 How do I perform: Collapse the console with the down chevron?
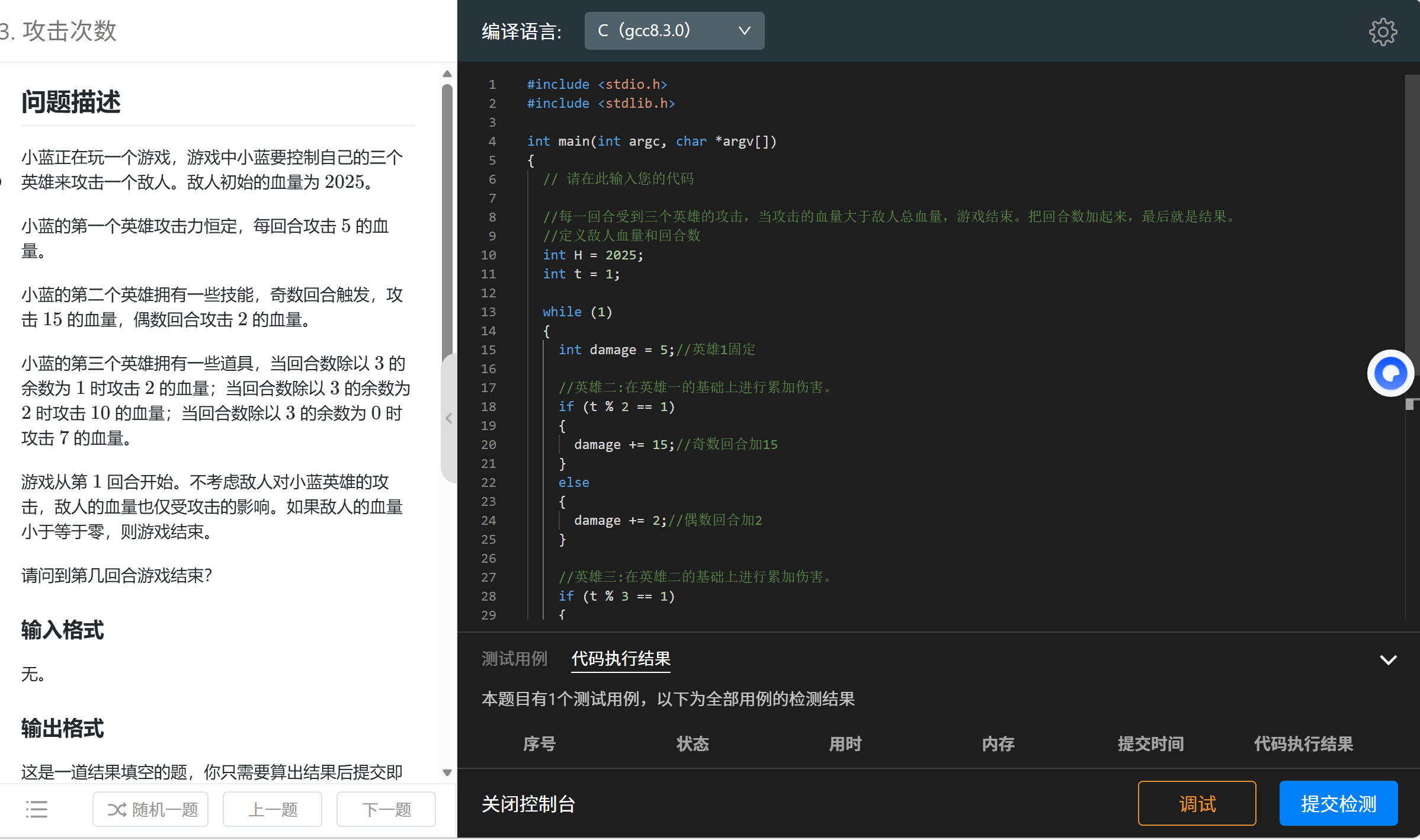tap(1388, 659)
